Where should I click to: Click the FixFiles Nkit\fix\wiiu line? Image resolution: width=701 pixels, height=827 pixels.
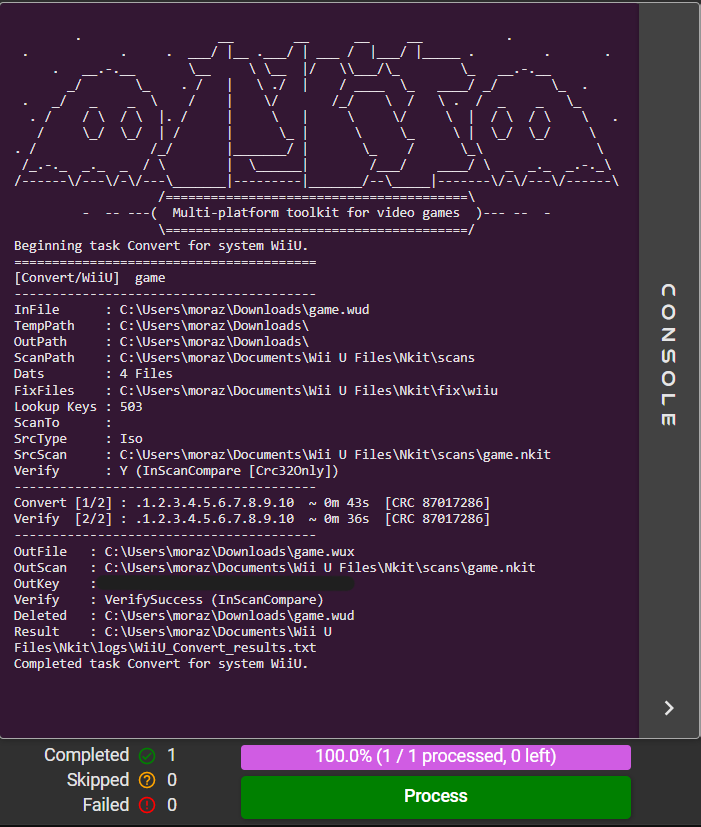click(x=256, y=391)
